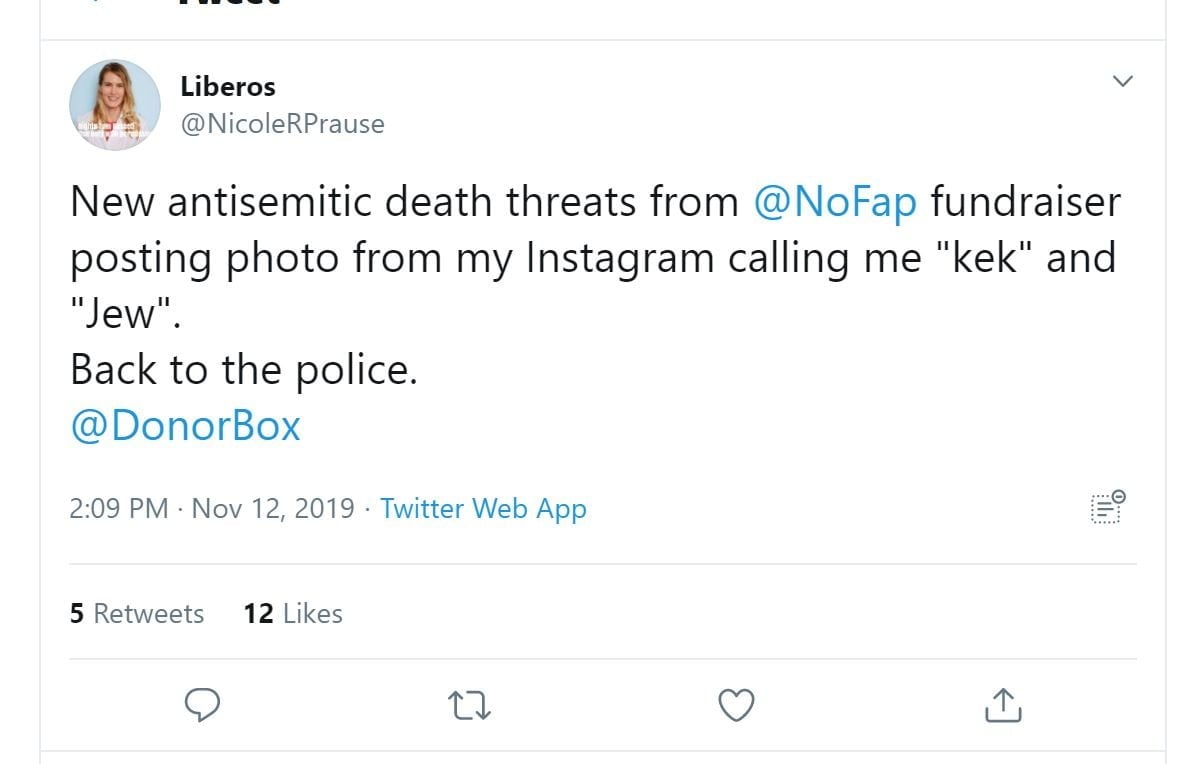This screenshot has width=1186, height=764.
Task: Open the @DonorBox mention
Action: 185,426
